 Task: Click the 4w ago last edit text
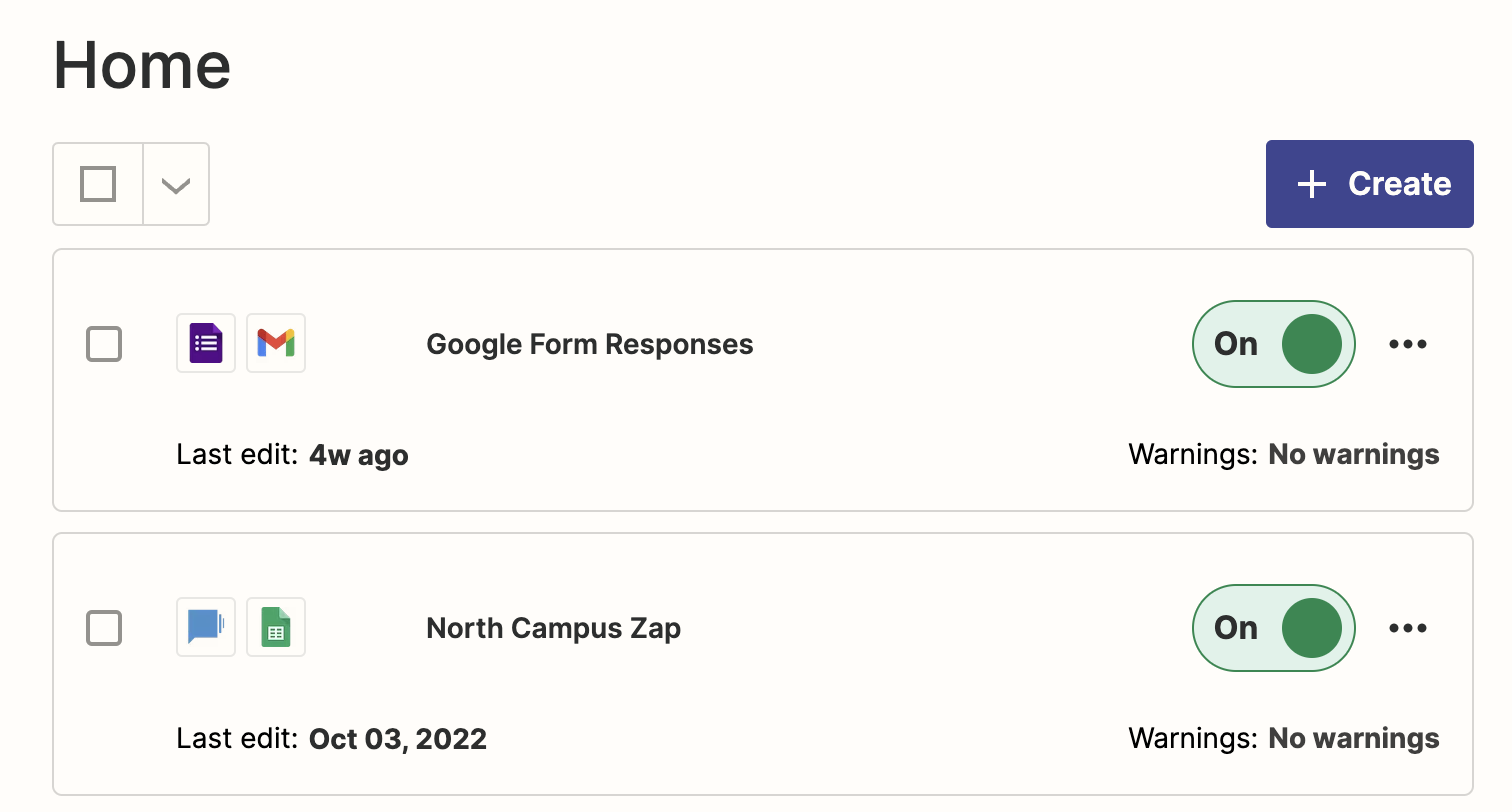pyautogui.click(x=359, y=455)
